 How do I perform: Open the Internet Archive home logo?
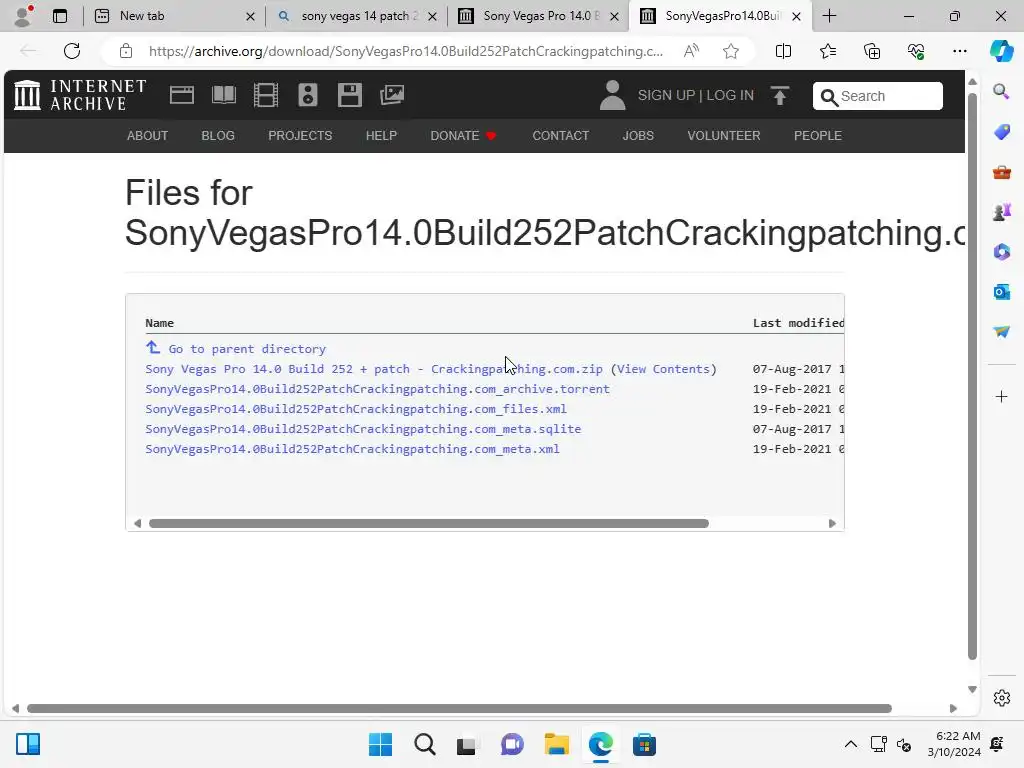tap(80, 95)
